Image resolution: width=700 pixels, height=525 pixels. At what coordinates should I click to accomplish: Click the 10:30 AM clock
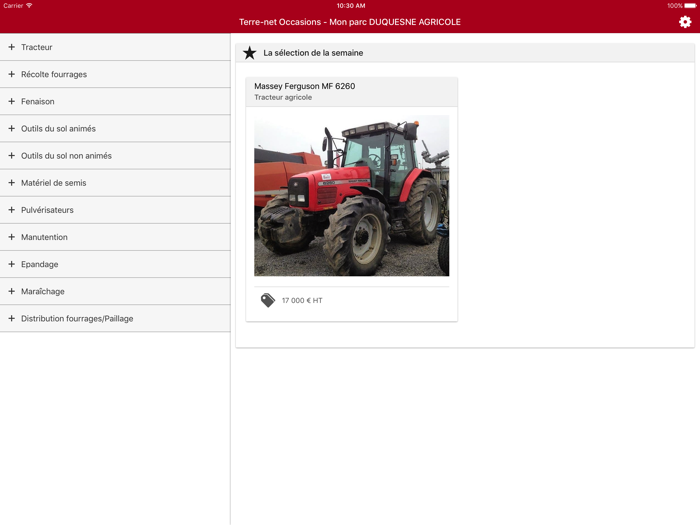click(351, 6)
